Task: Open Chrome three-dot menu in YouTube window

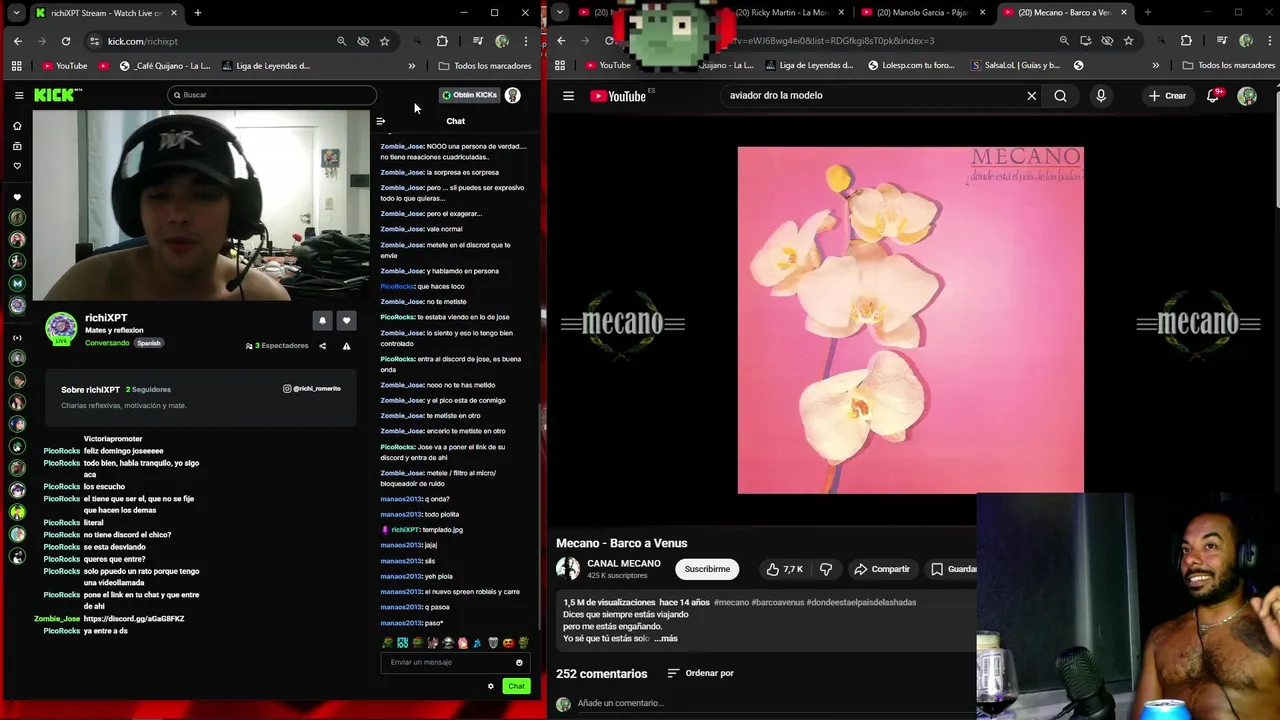Action: click(x=1270, y=41)
